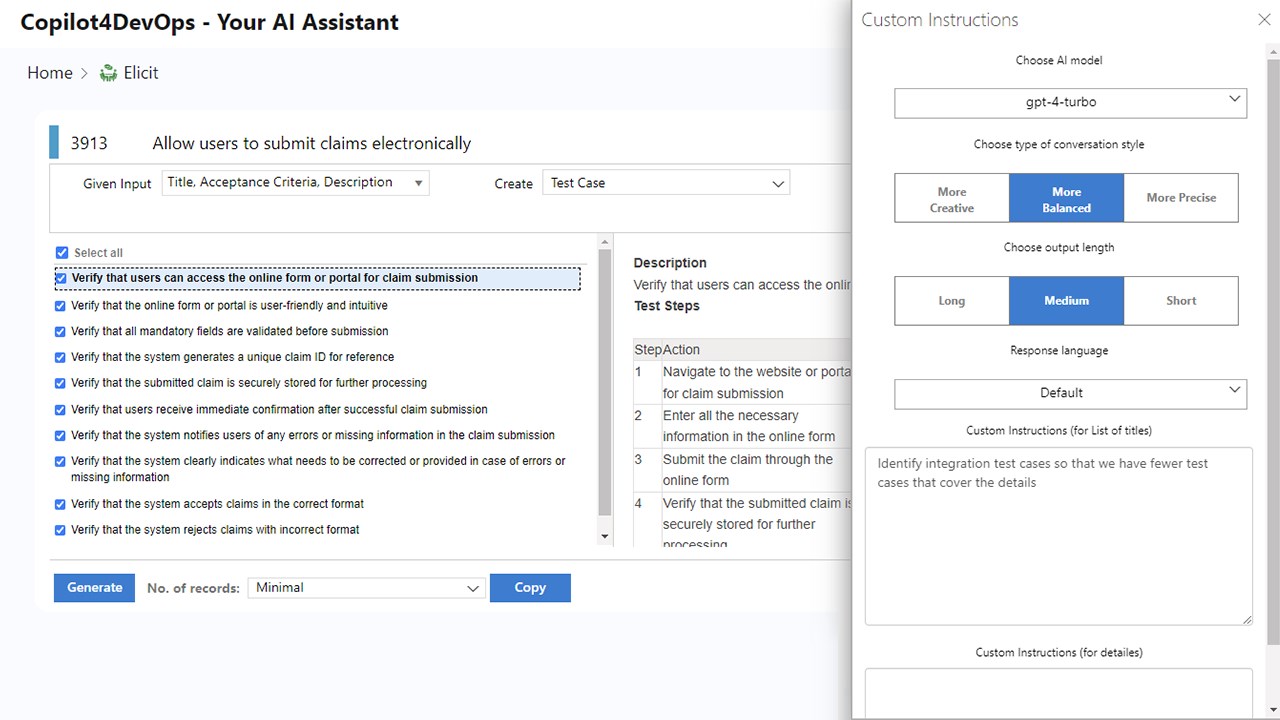Uncheck 'system notifies users of any errors' checkbox
The image size is (1280, 720).
tap(61, 436)
